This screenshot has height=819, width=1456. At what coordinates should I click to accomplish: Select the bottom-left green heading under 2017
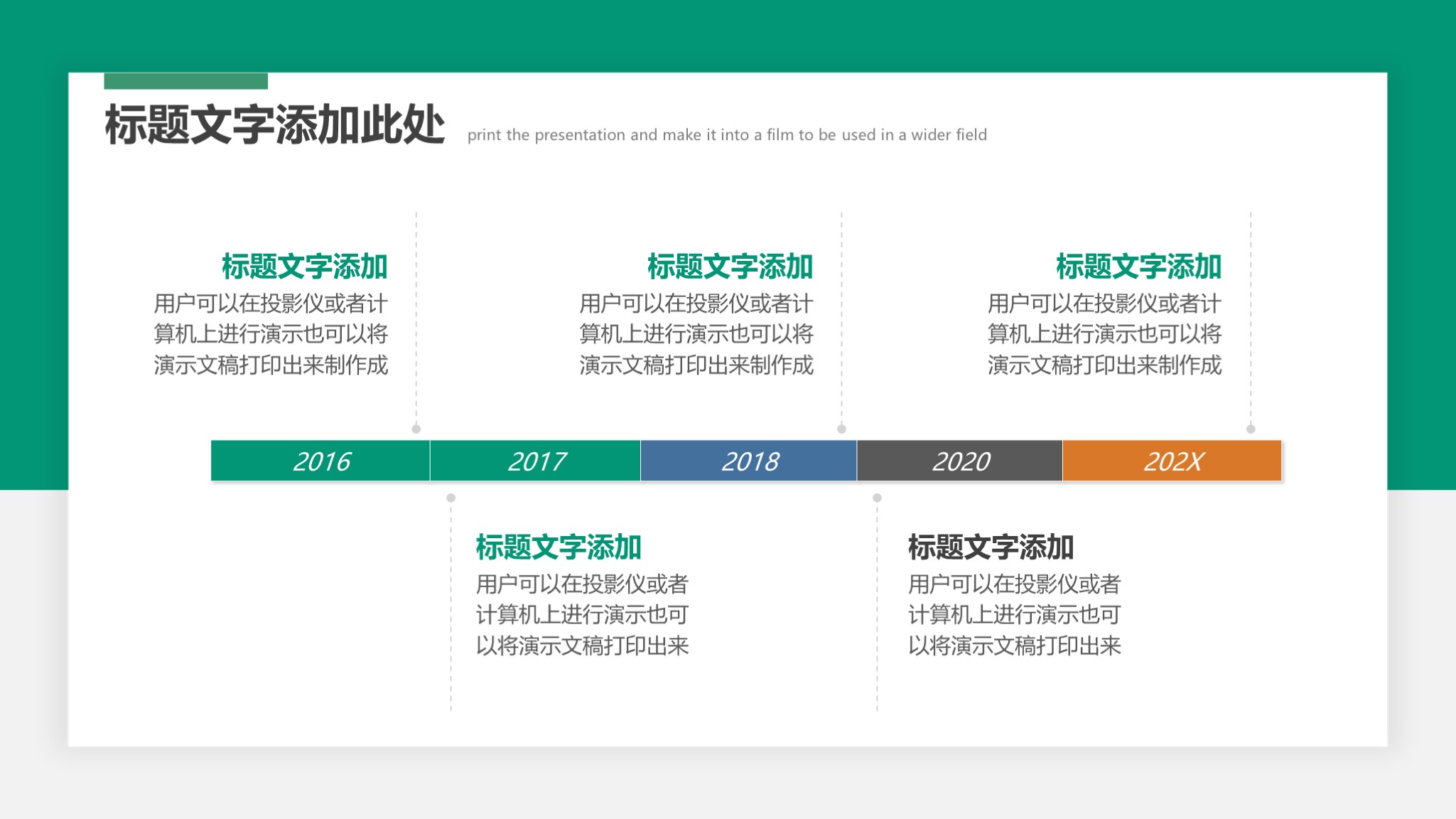(559, 547)
